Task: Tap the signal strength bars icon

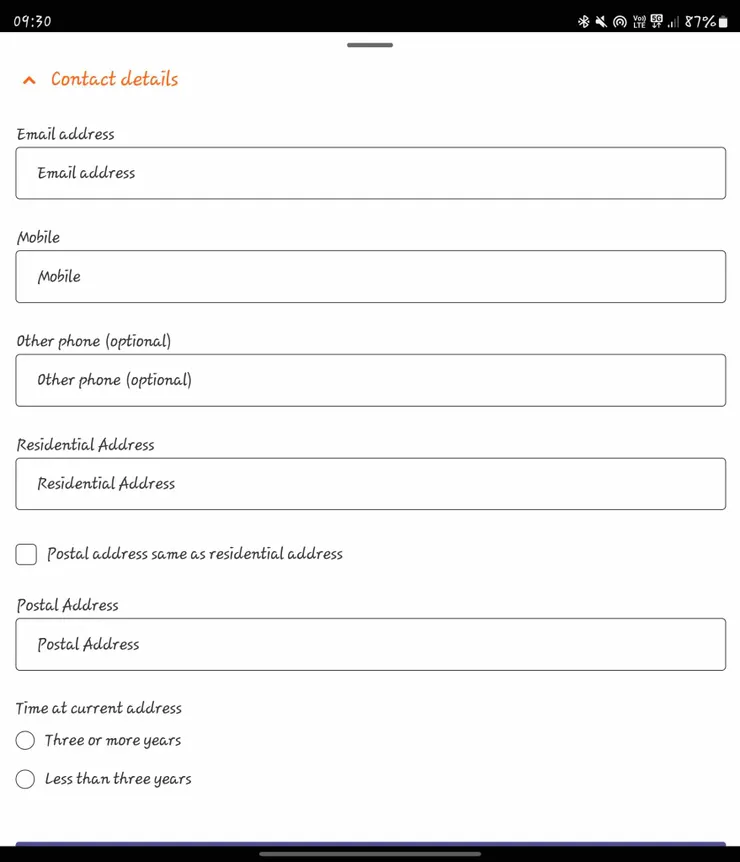Action: 674,21
